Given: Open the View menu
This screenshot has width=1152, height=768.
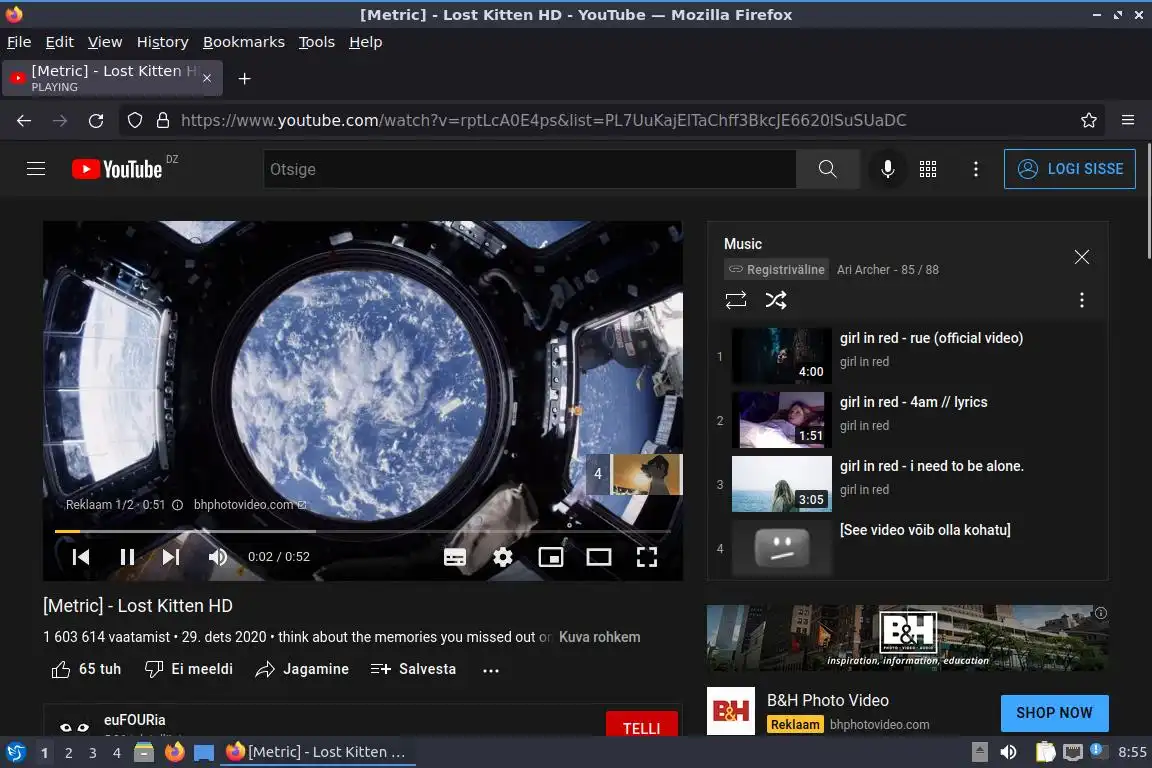Looking at the screenshot, I should pyautogui.click(x=105, y=42).
